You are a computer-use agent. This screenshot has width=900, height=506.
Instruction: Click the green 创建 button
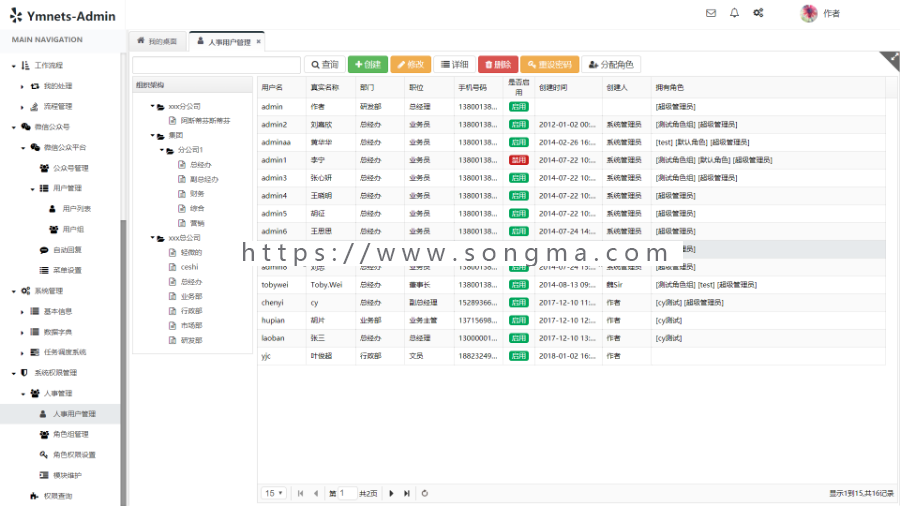point(368,65)
